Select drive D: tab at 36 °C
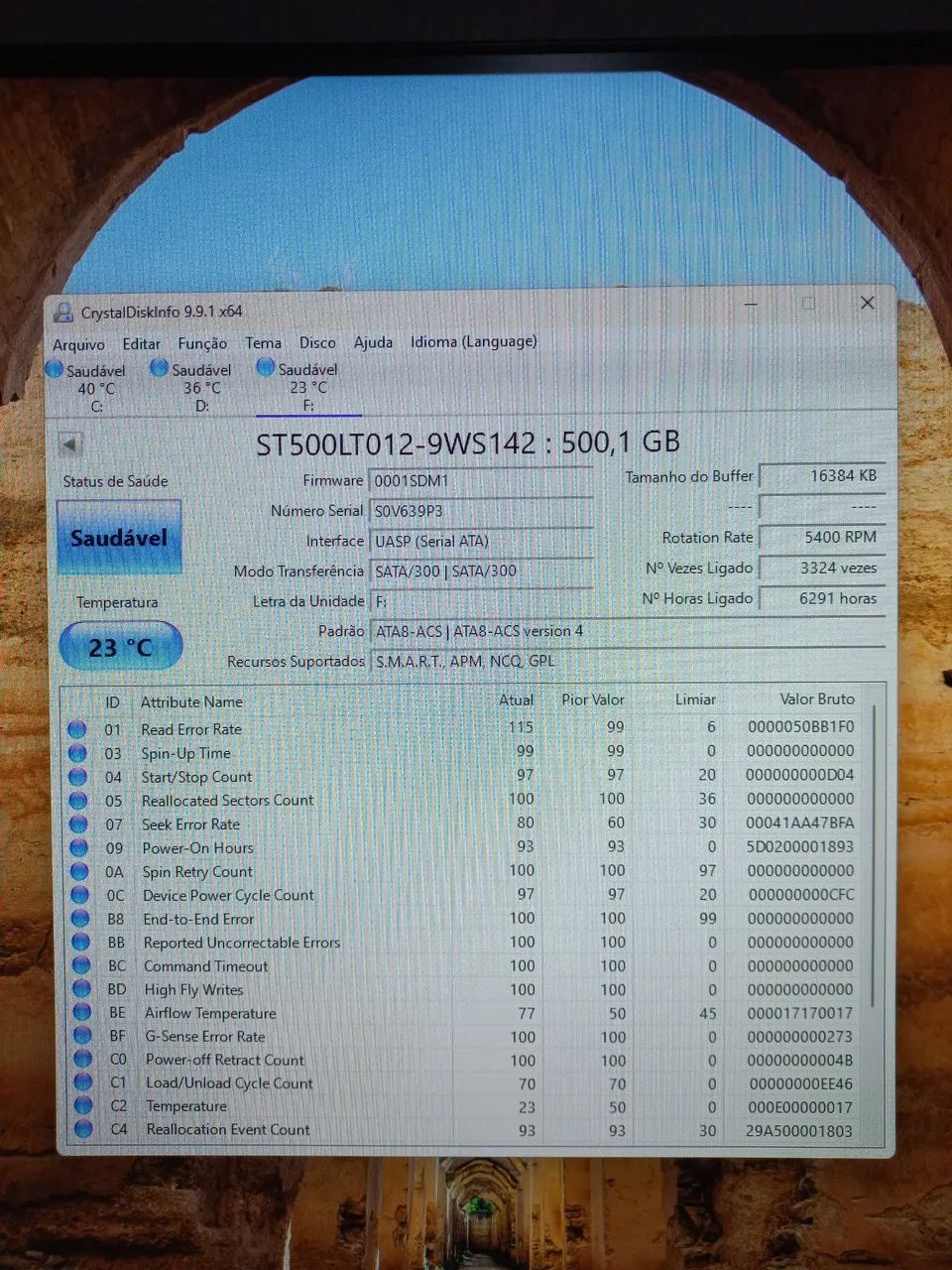The image size is (952, 1270). tap(193, 387)
